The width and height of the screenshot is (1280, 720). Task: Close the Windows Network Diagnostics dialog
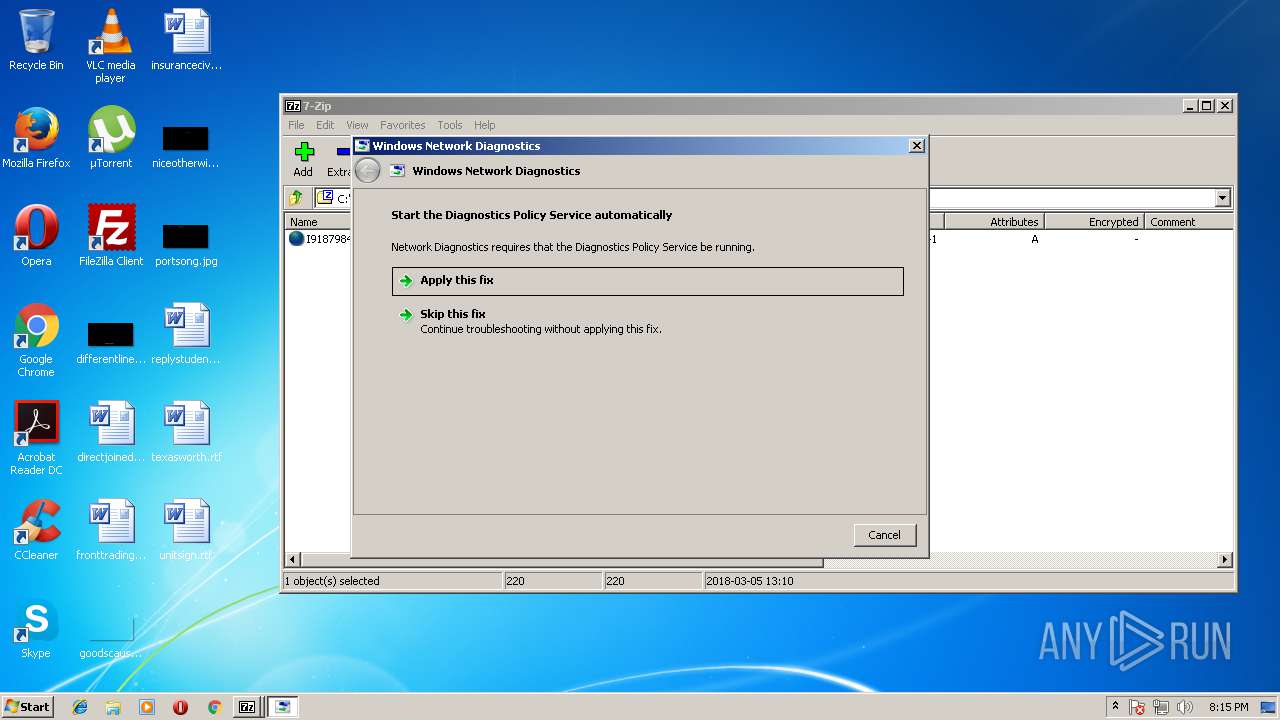pos(916,146)
